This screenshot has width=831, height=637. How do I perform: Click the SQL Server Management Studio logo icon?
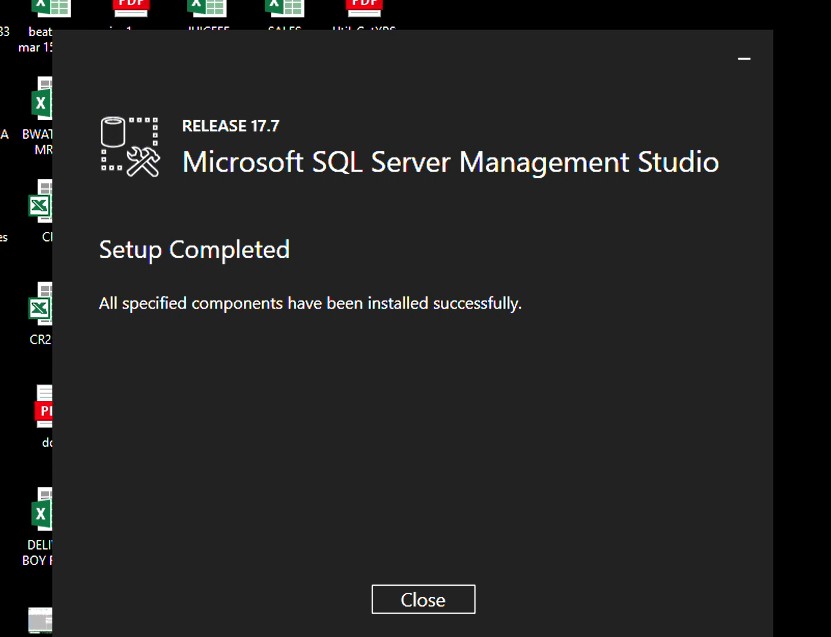click(130, 147)
